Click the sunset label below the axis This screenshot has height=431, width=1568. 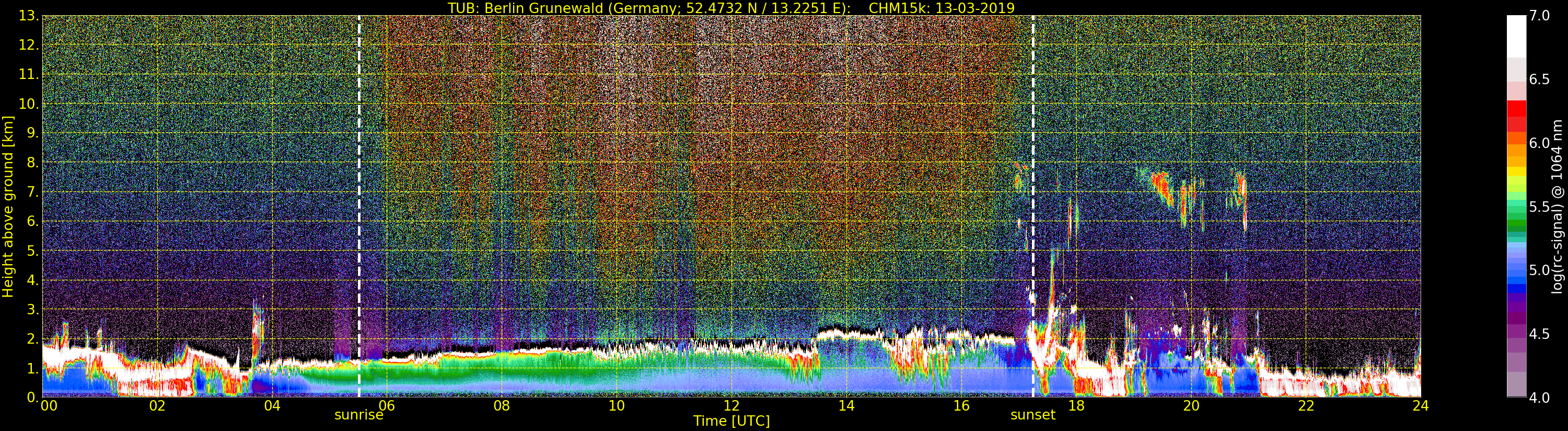tap(1032, 415)
